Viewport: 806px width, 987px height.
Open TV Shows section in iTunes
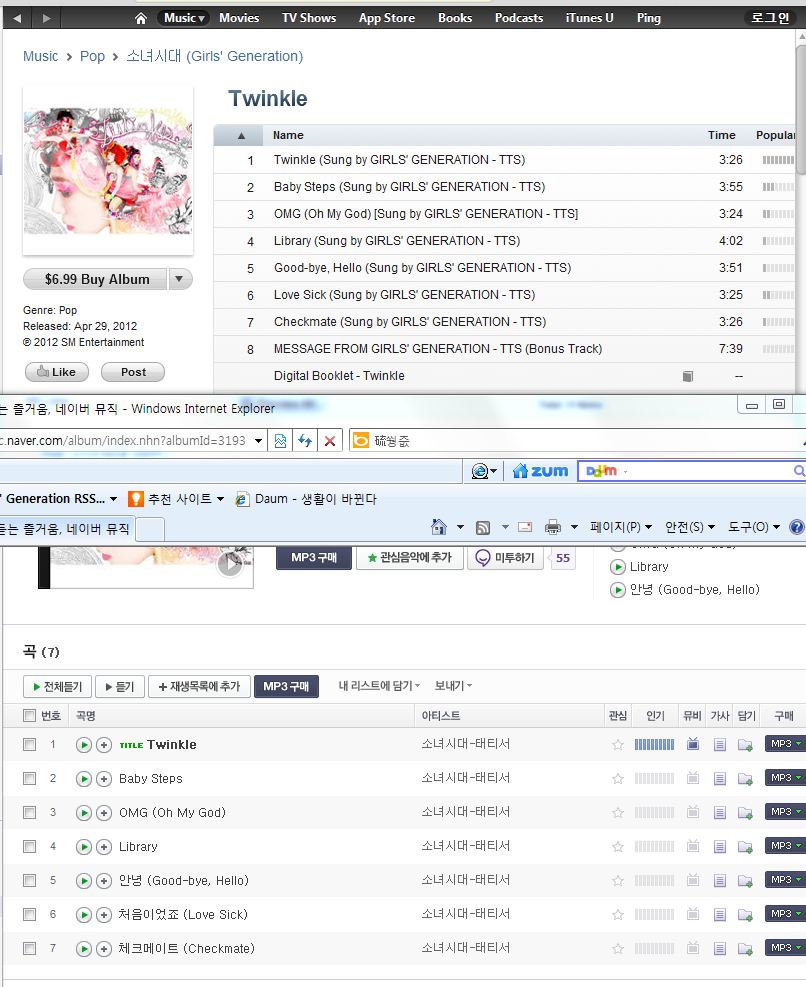click(x=309, y=18)
